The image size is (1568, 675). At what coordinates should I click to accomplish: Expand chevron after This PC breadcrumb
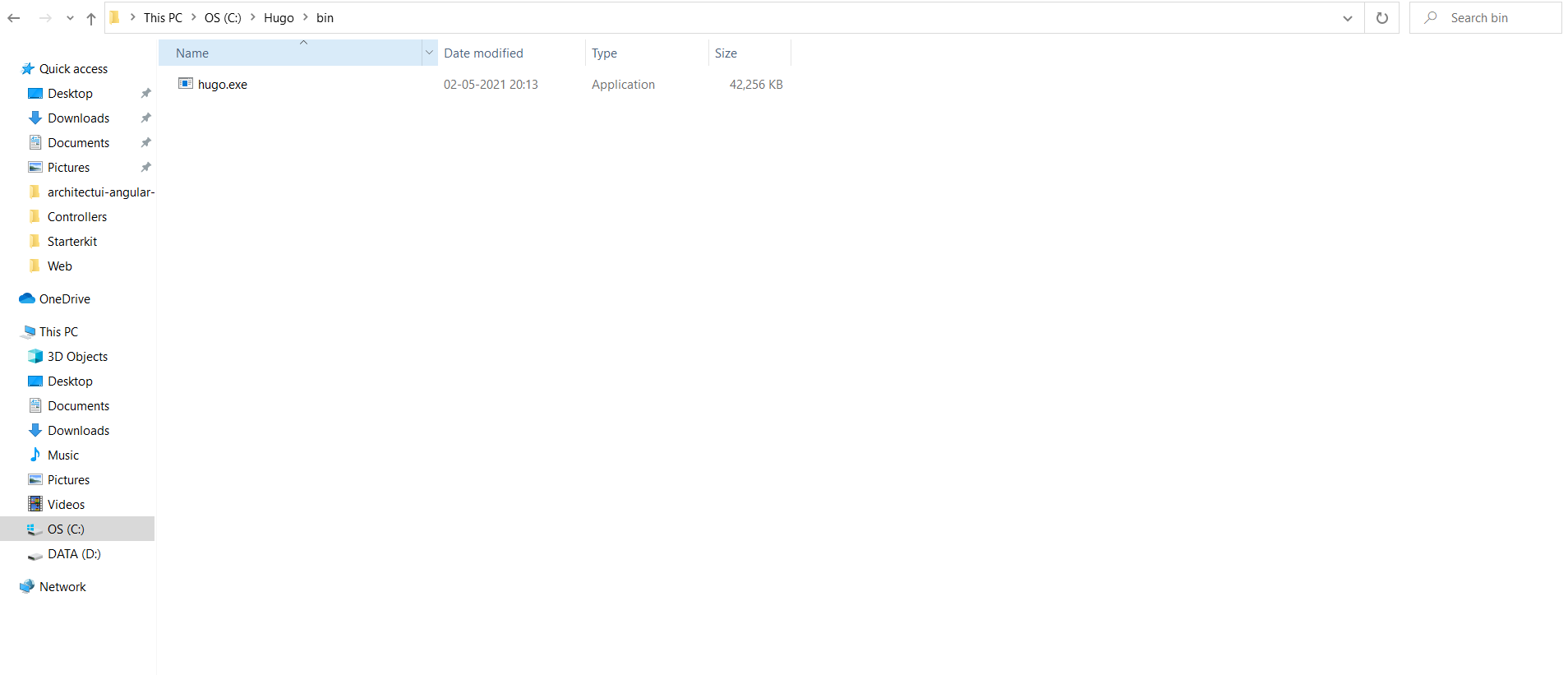tap(194, 17)
